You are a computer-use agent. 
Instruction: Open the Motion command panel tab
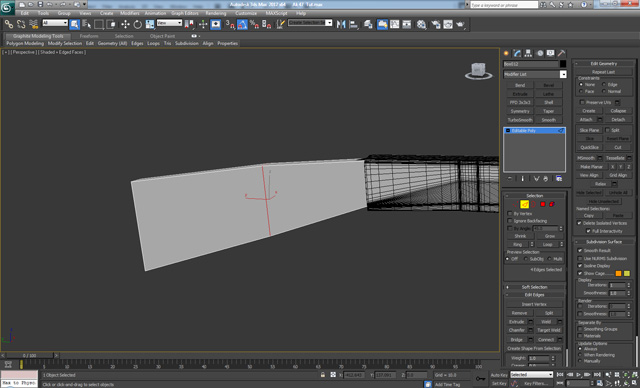pos(540,53)
